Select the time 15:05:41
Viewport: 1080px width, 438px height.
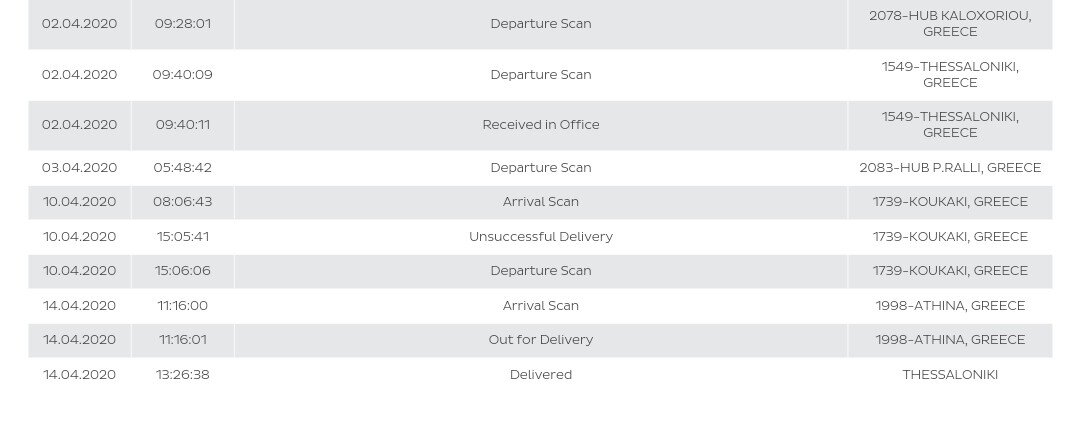[183, 237]
